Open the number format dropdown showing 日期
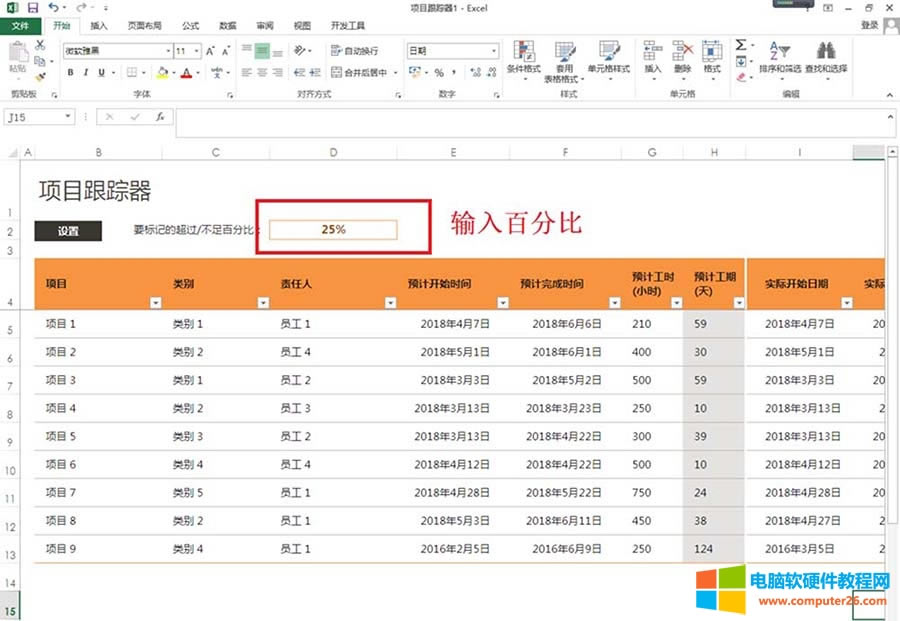Image resolution: width=900 pixels, height=621 pixels. (x=489, y=50)
